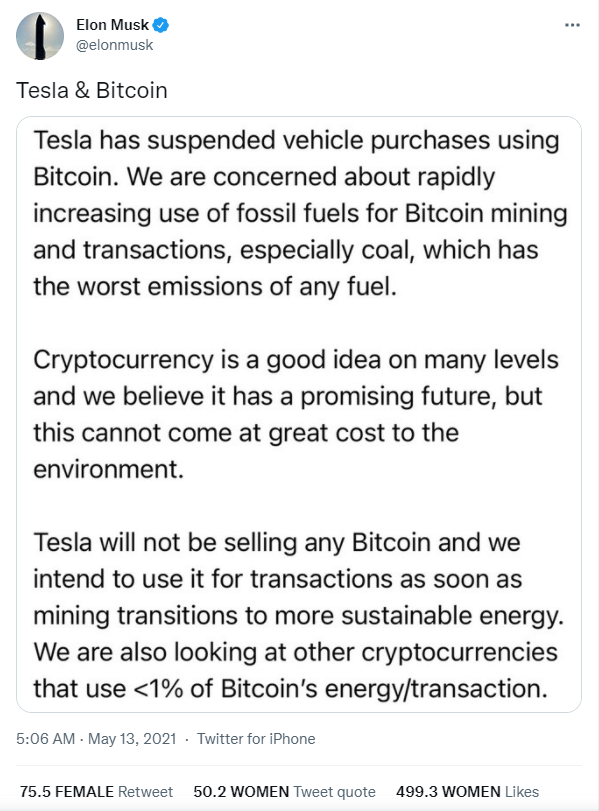
Task: Click the May 13, 2021 date text
Action: 132,739
